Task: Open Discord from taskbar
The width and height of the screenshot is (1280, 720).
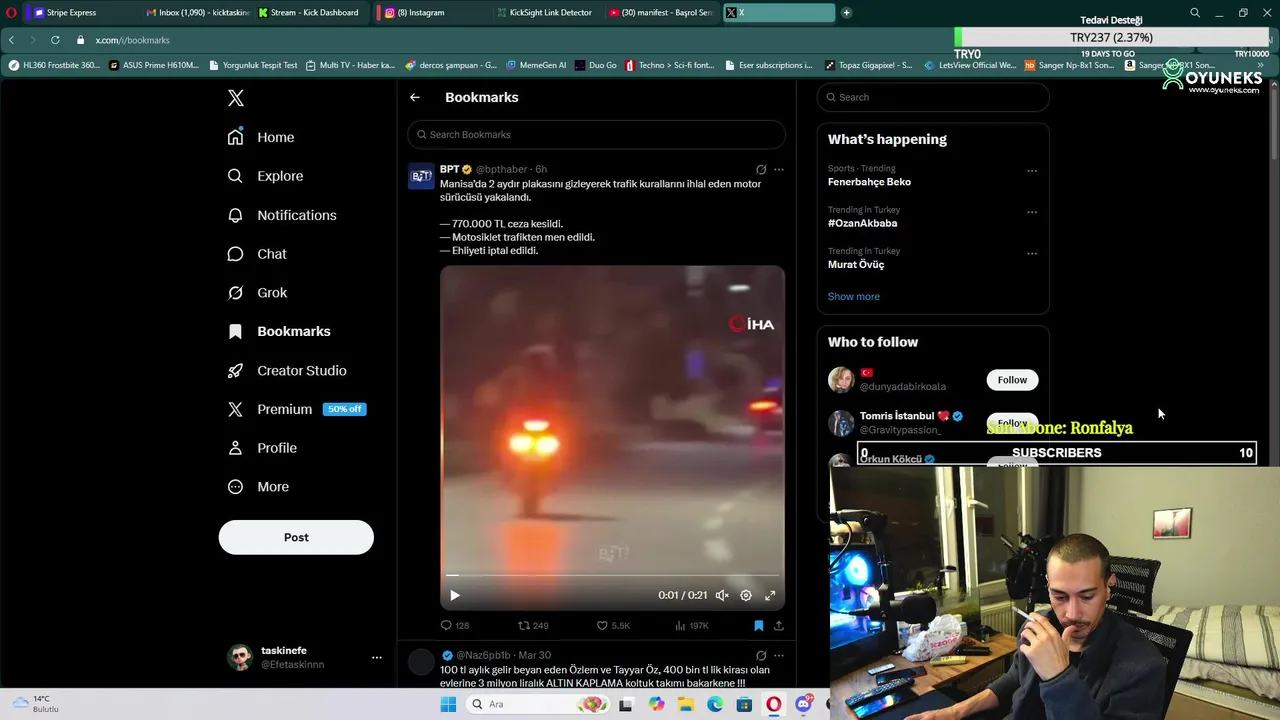Action: [x=803, y=704]
